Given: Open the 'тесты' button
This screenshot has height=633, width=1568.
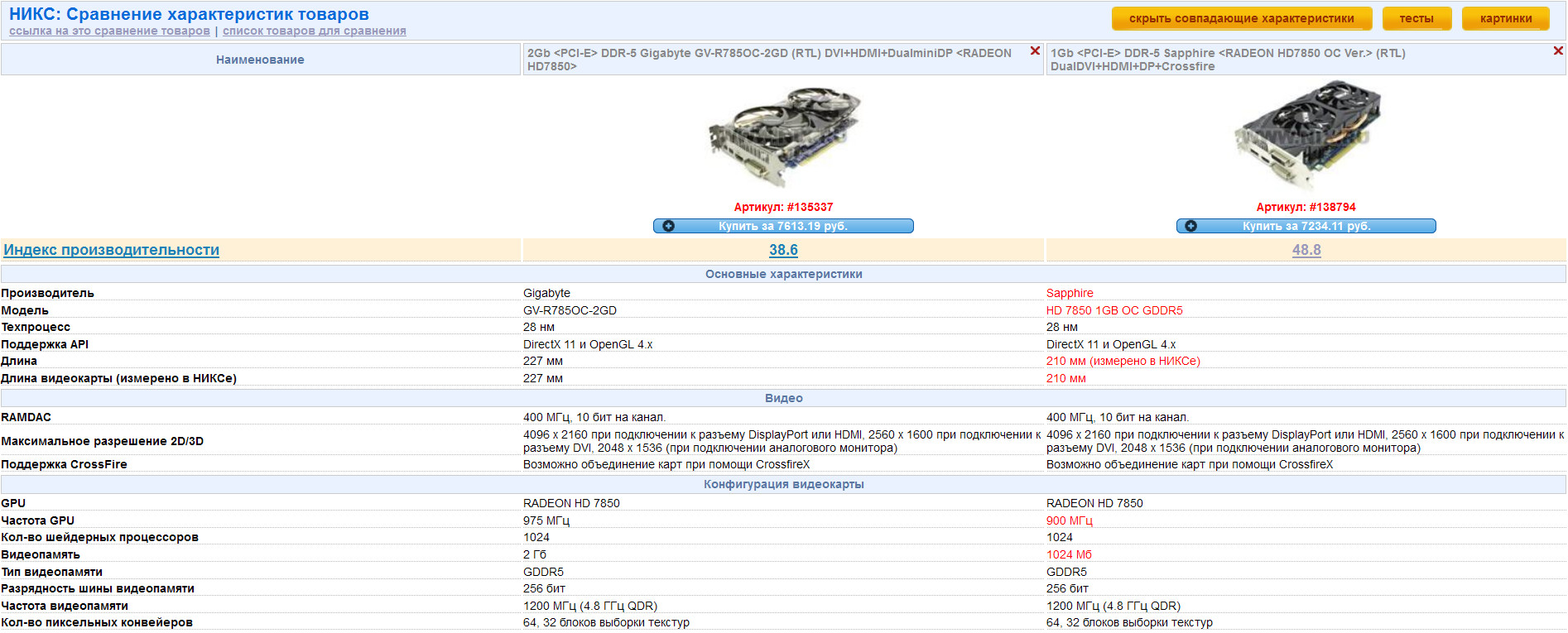Looking at the screenshot, I should (1416, 18).
